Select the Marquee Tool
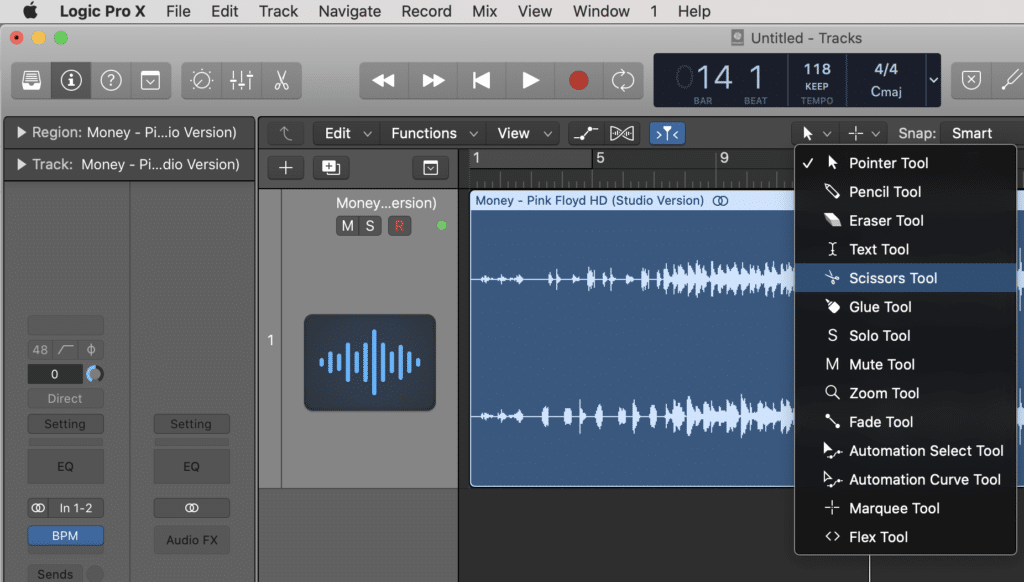 890,508
